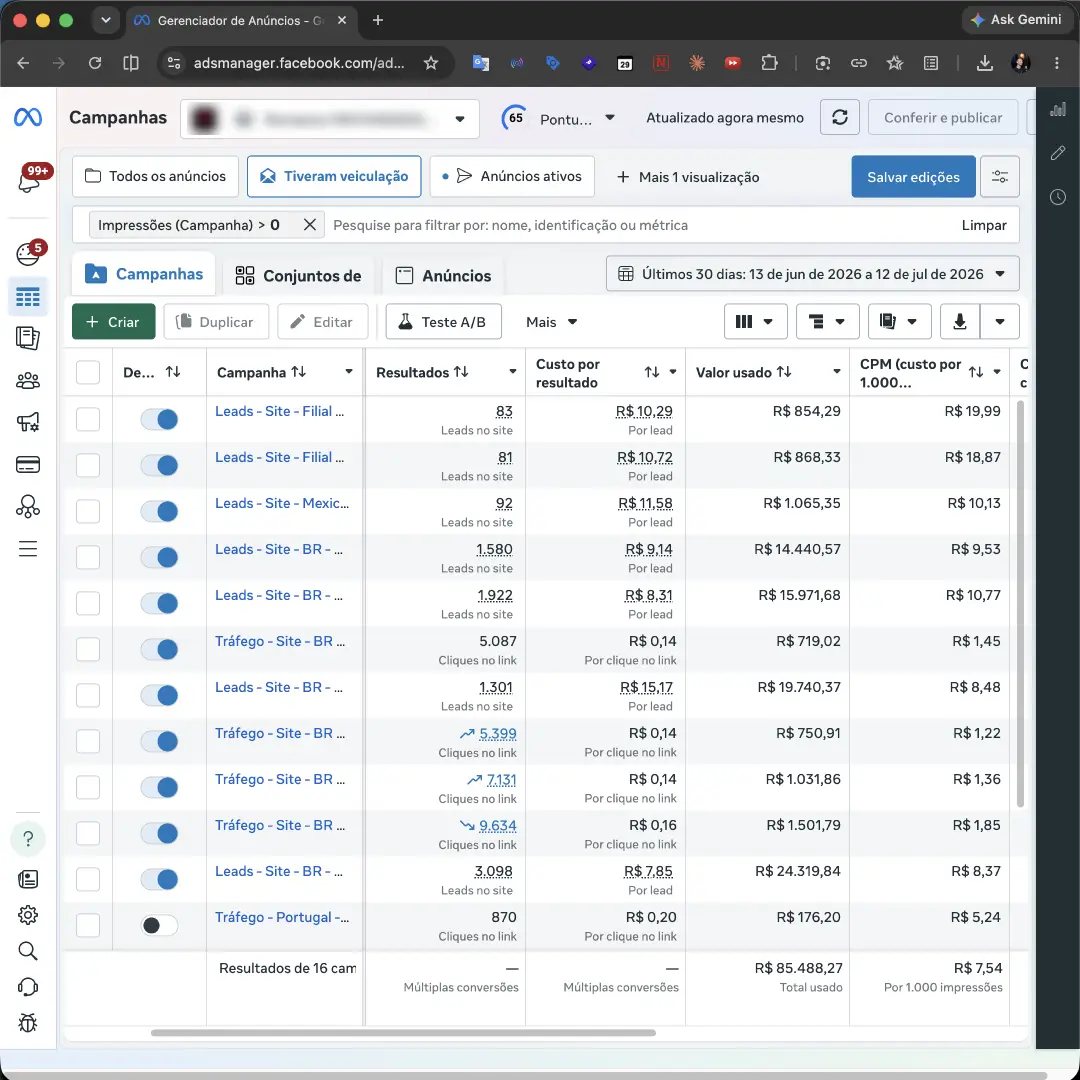The image size is (1080, 1080).
Task: Open the columns layout icon dropdown
Action: 755,322
